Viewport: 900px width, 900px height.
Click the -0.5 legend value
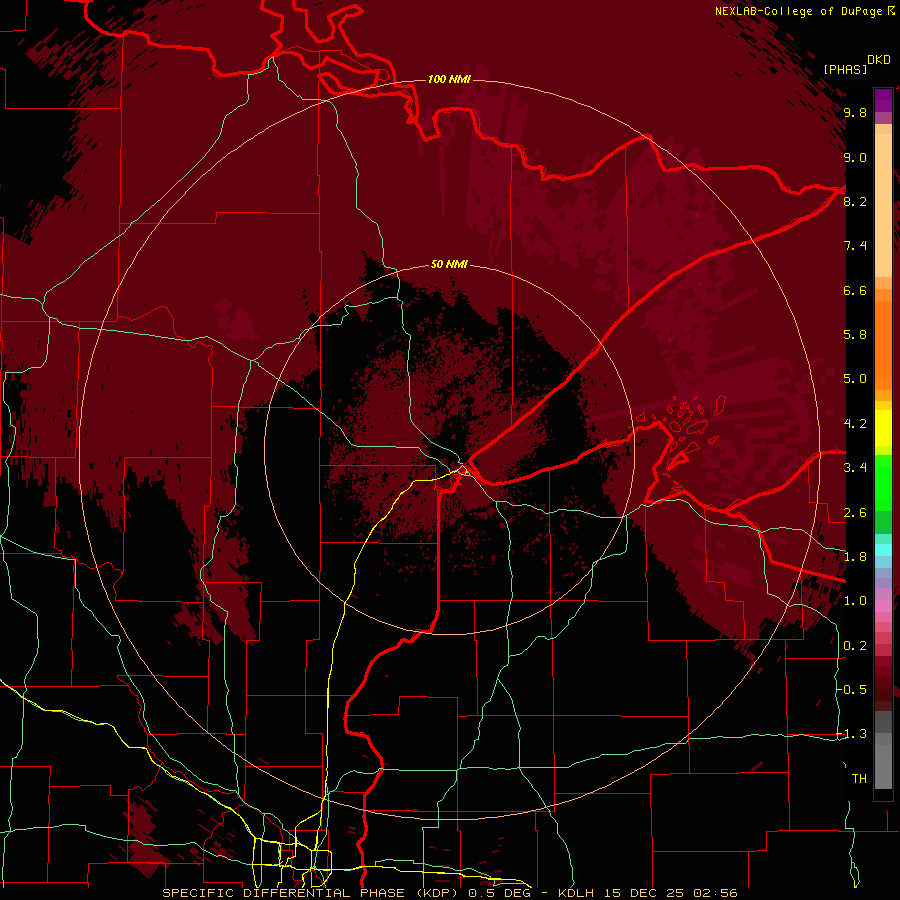click(852, 690)
